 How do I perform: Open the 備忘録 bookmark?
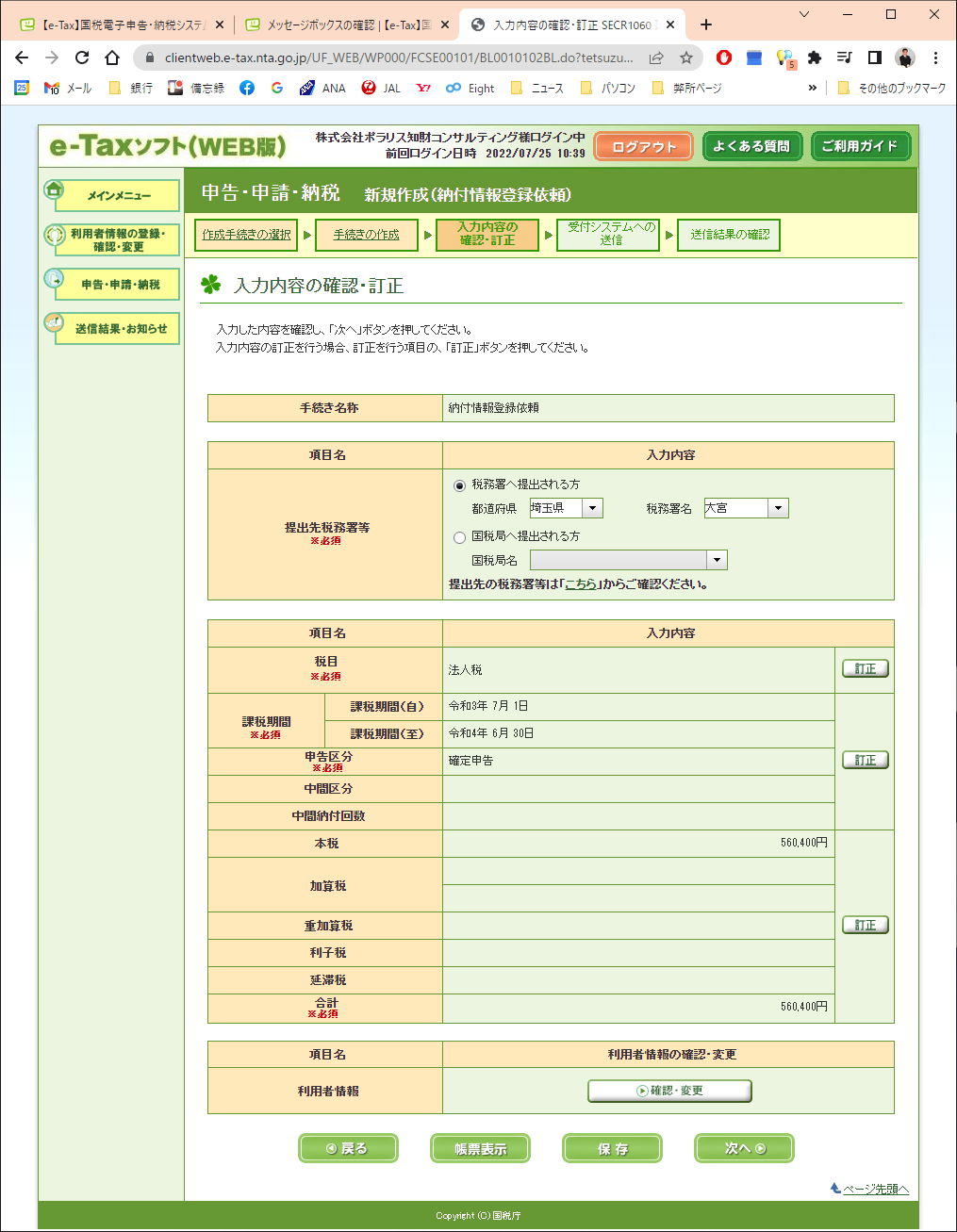click(x=196, y=88)
